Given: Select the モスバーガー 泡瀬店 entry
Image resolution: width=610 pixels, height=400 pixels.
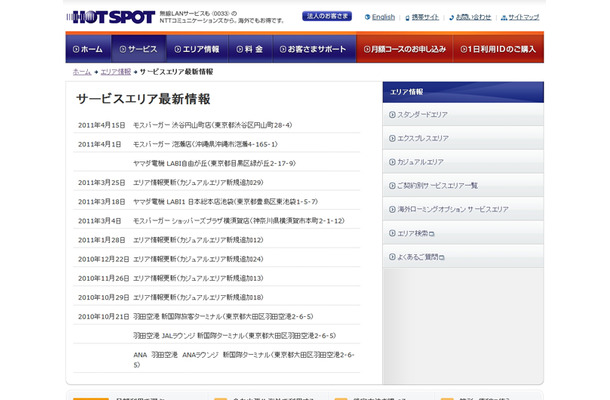Looking at the screenshot, I should [205, 144].
